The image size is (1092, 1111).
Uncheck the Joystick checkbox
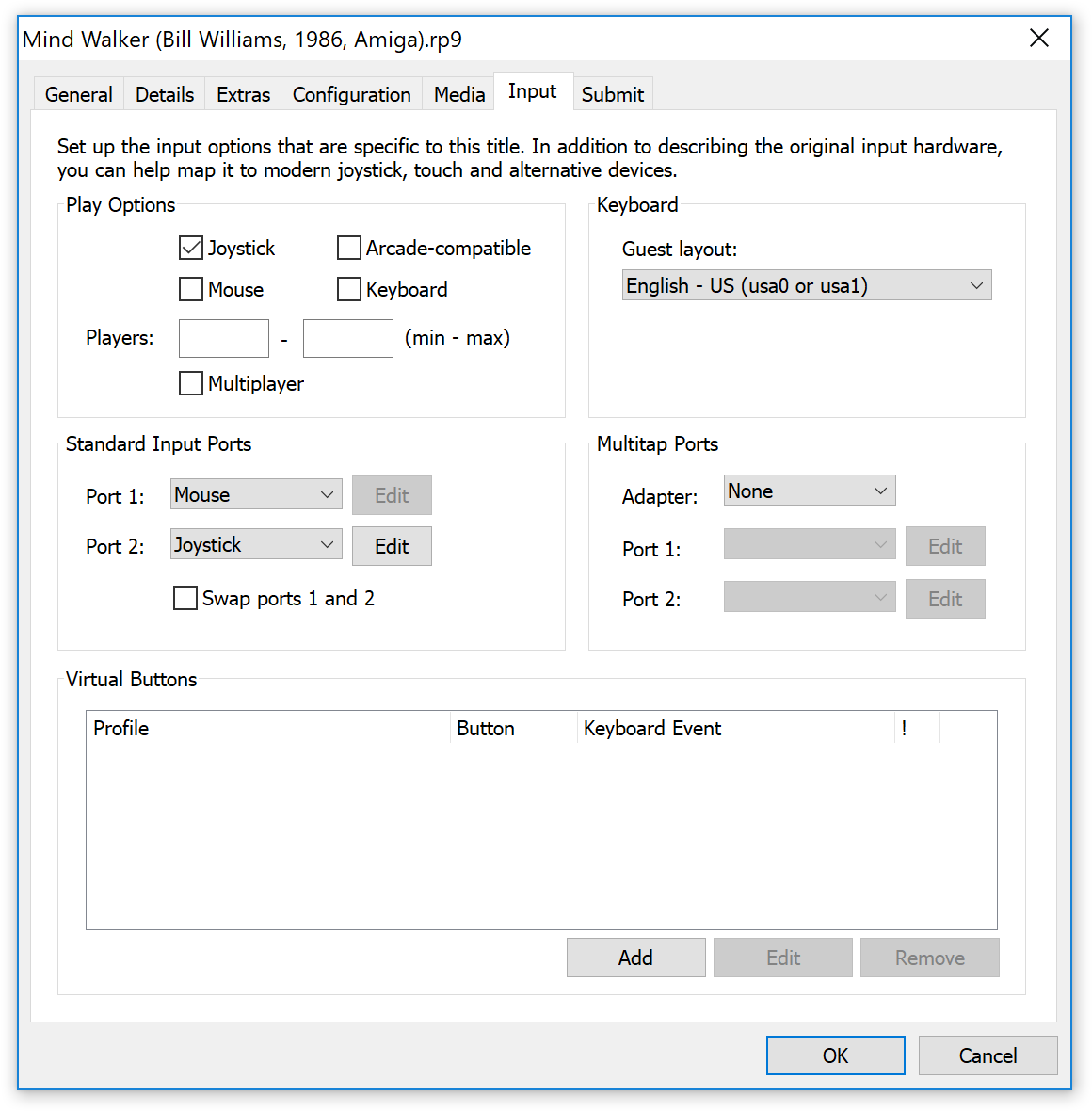(x=191, y=248)
